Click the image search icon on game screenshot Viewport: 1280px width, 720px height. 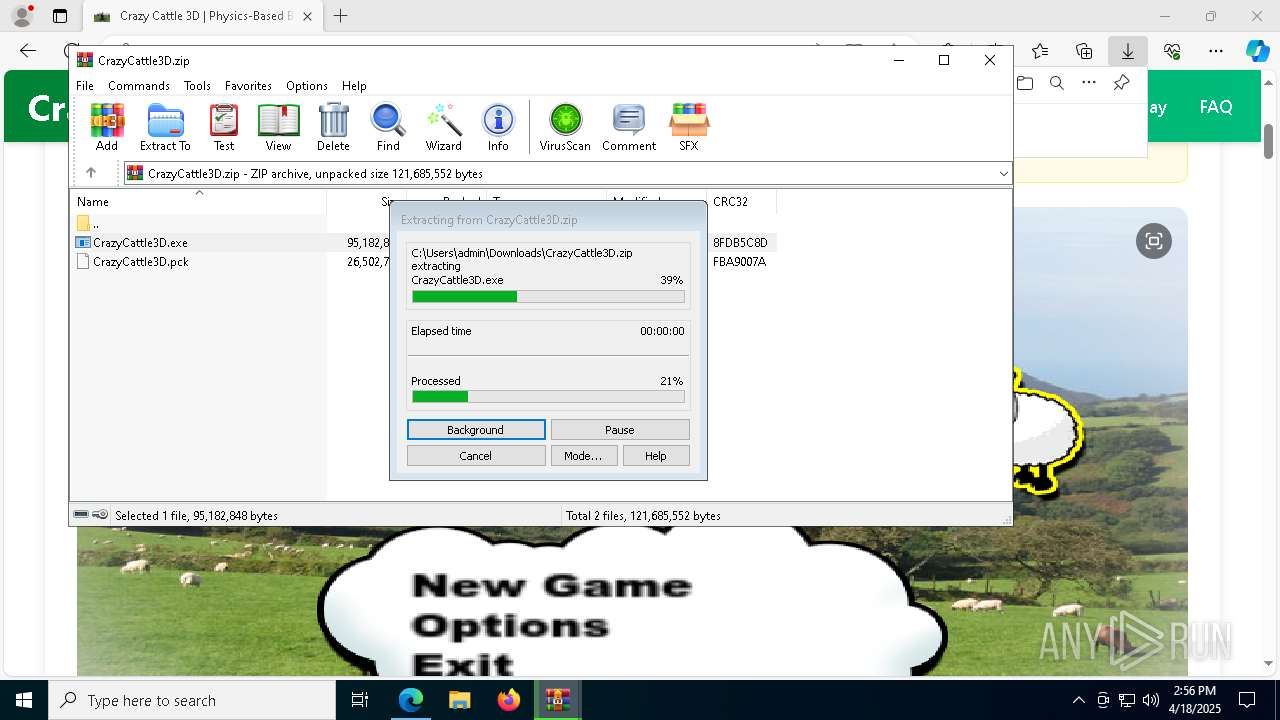1154,241
